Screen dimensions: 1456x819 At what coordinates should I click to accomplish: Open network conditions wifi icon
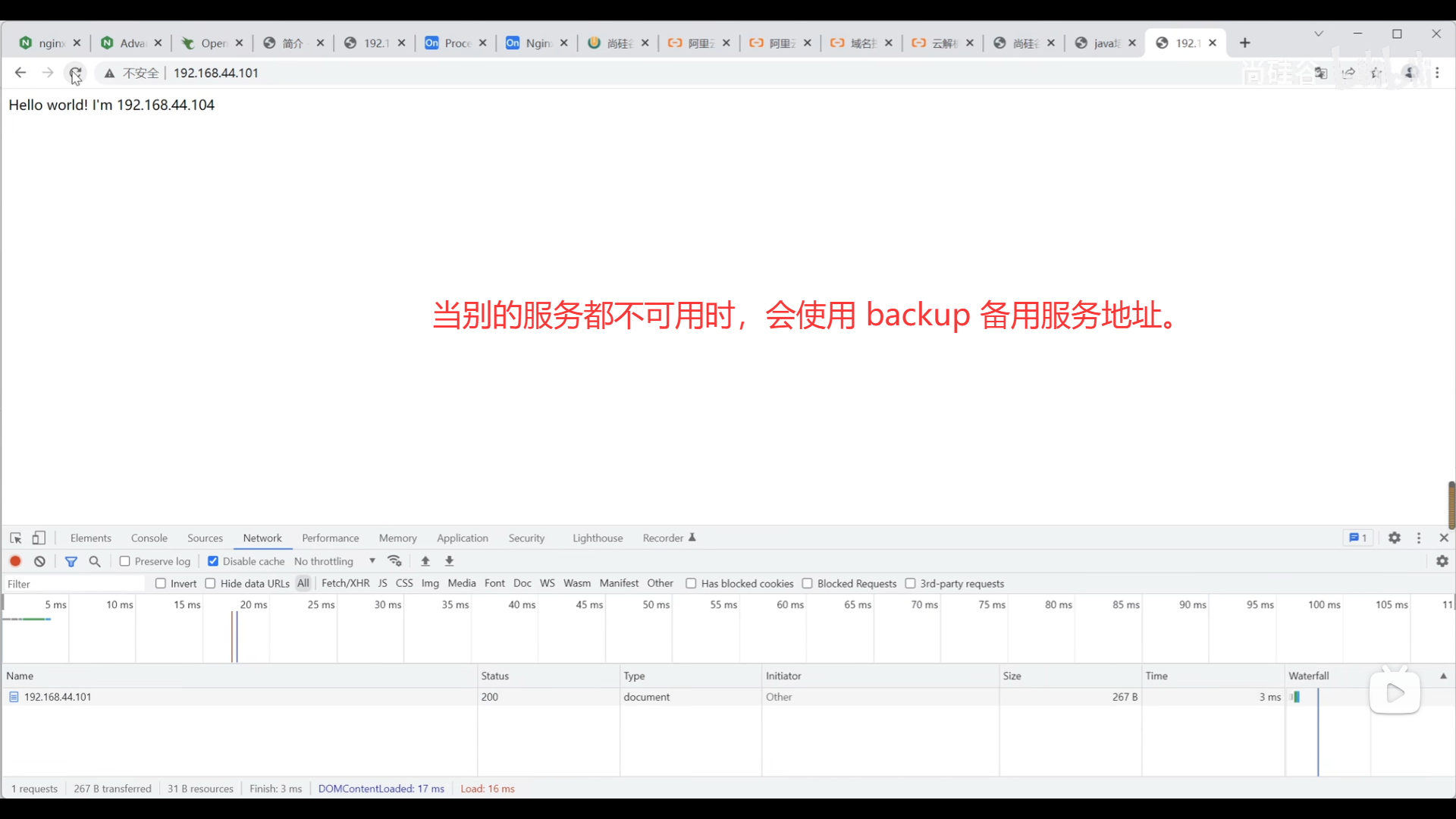pyautogui.click(x=394, y=561)
